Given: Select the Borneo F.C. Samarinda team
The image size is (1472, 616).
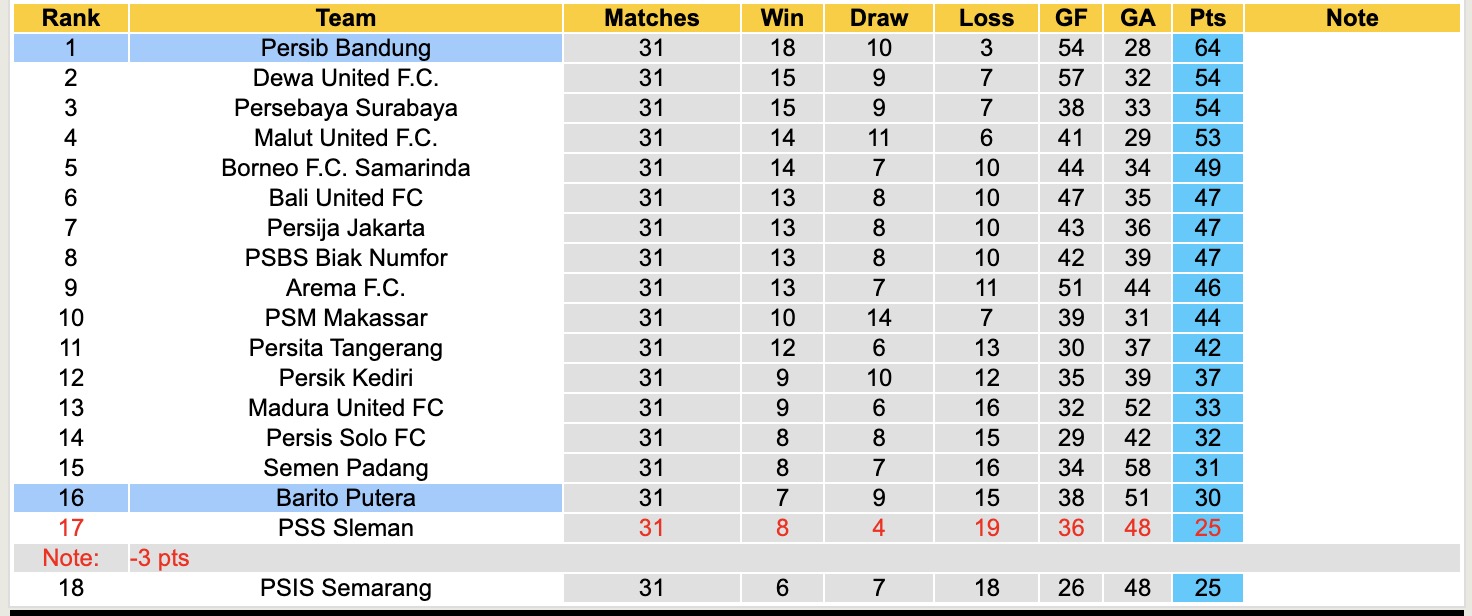Looking at the screenshot, I should (x=346, y=168).
